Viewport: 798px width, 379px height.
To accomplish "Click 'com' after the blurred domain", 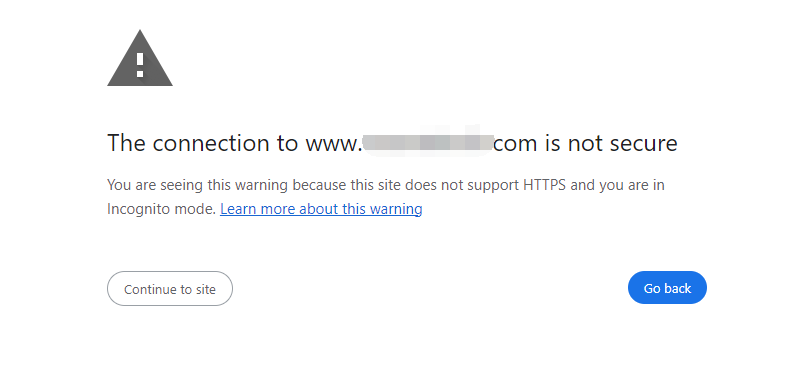I will 515,144.
